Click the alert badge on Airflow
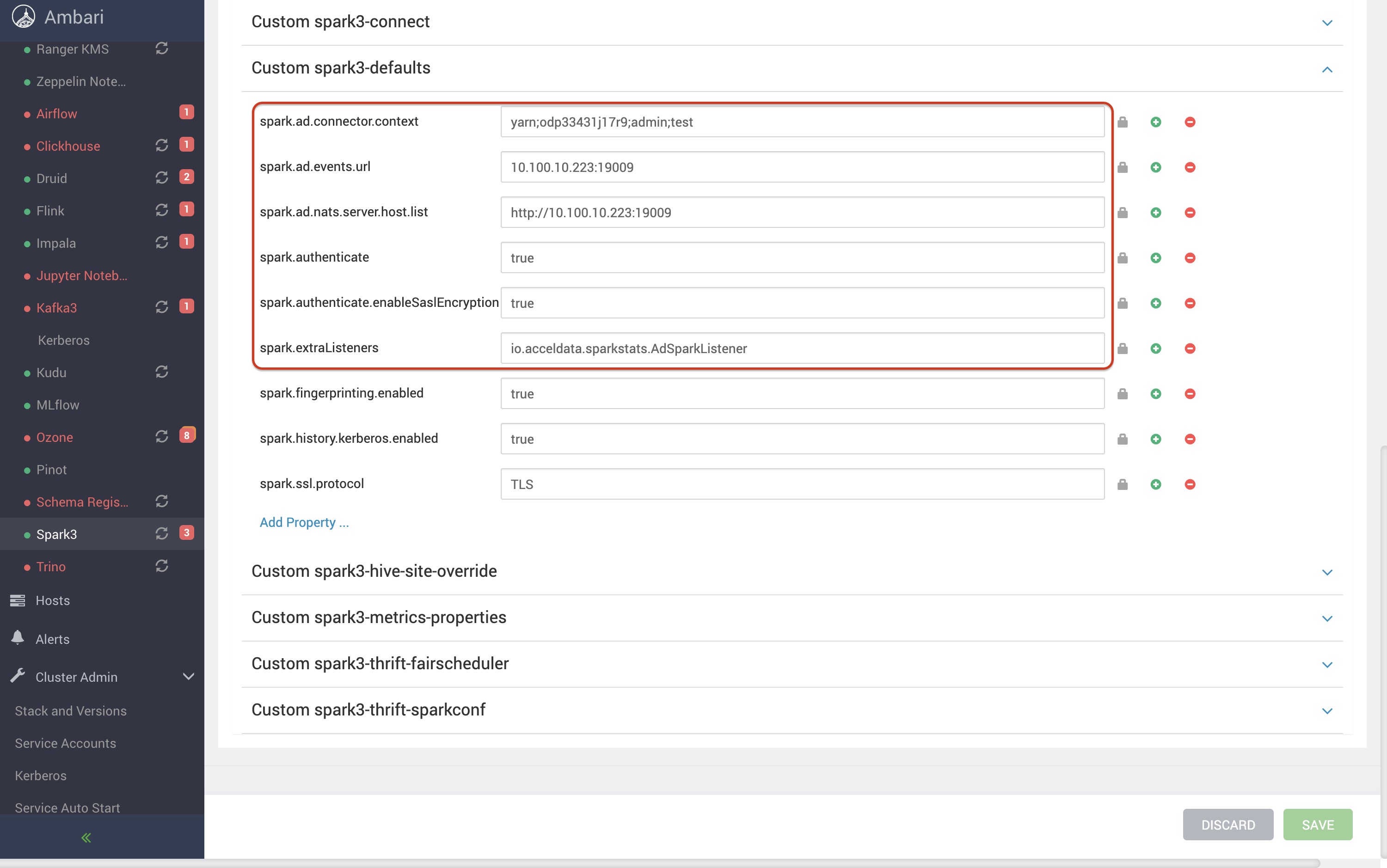This screenshot has height=868, width=1387. [187, 112]
